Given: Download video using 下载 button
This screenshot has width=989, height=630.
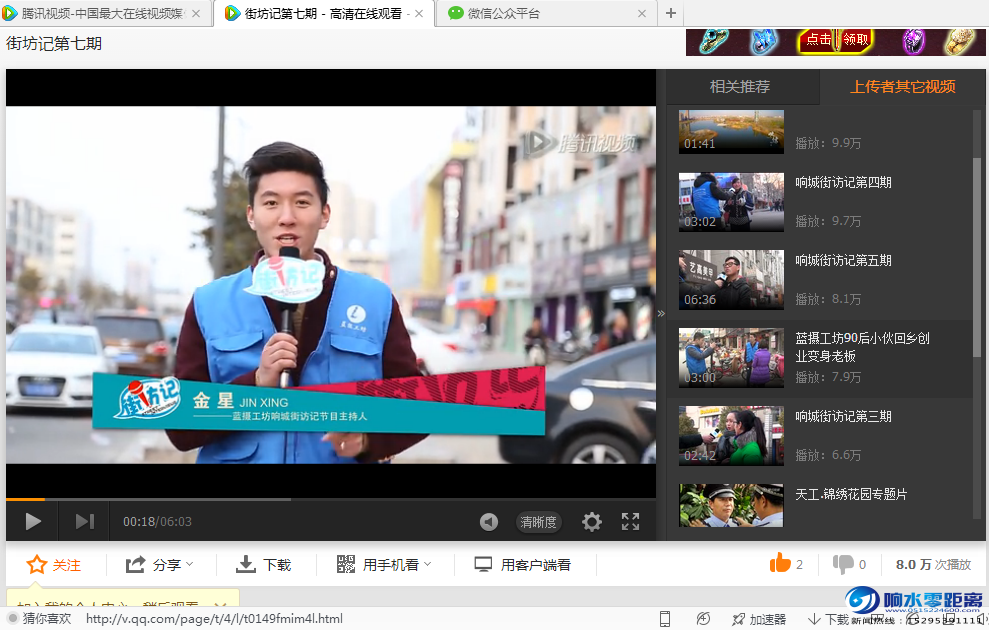Looking at the screenshot, I should [x=263, y=564].
